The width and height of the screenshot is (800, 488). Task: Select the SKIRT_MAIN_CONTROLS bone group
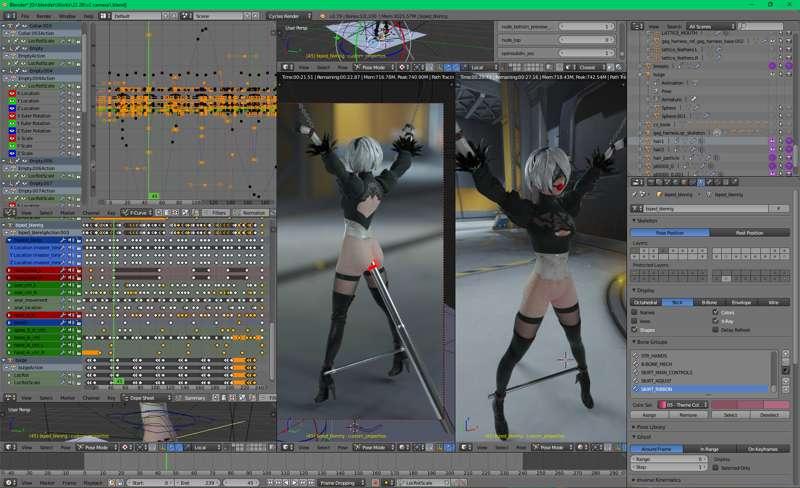click(700, 372)
